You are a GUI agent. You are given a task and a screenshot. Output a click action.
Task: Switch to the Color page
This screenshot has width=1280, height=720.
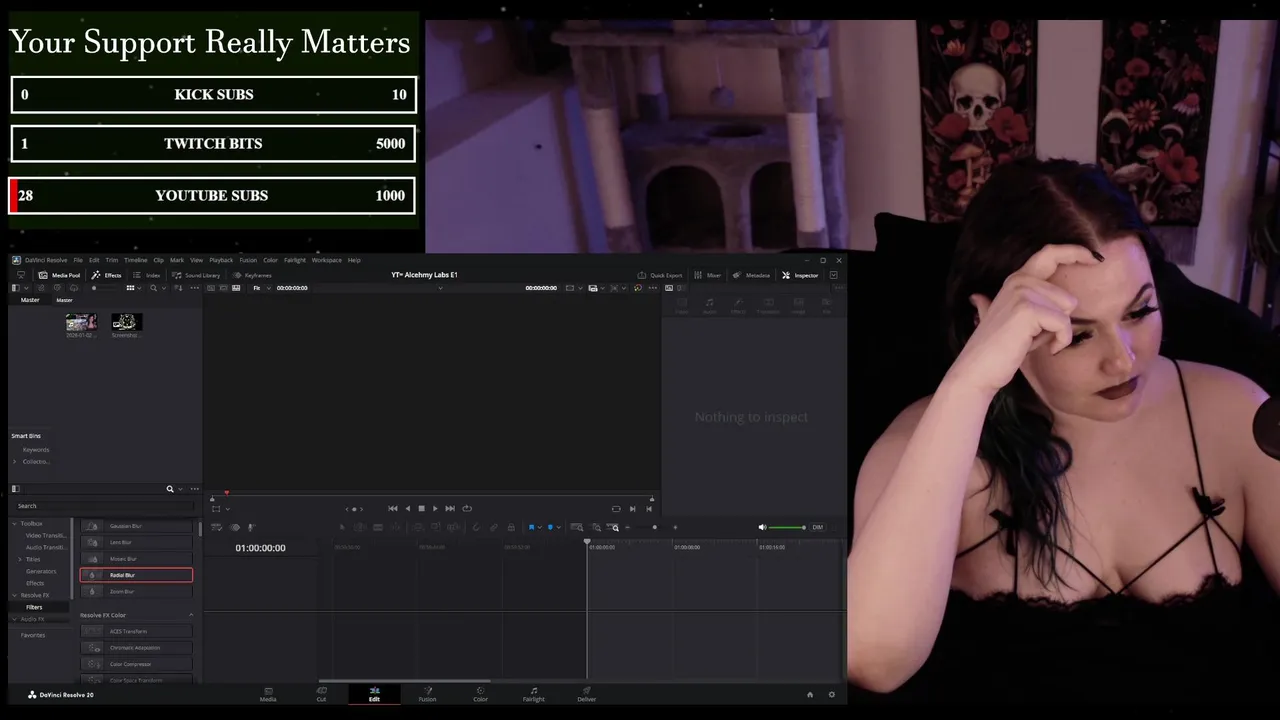pyautogui.click(x=480, y=694)
